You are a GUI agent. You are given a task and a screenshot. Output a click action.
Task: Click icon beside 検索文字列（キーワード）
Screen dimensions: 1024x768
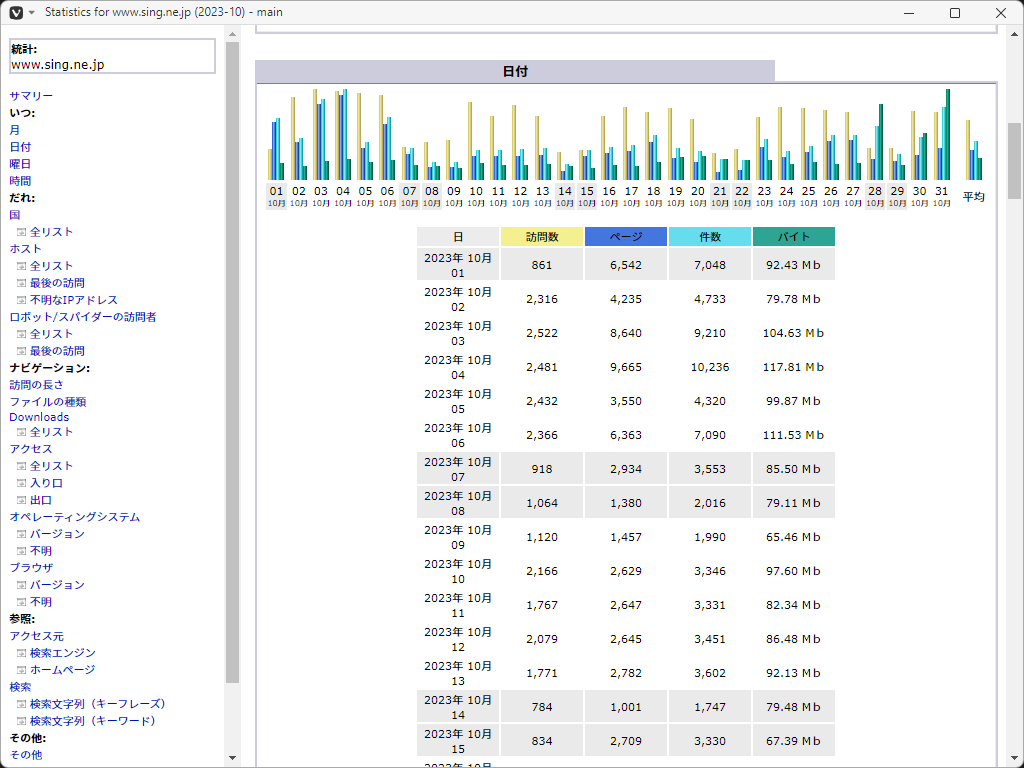tap(21, 721)
